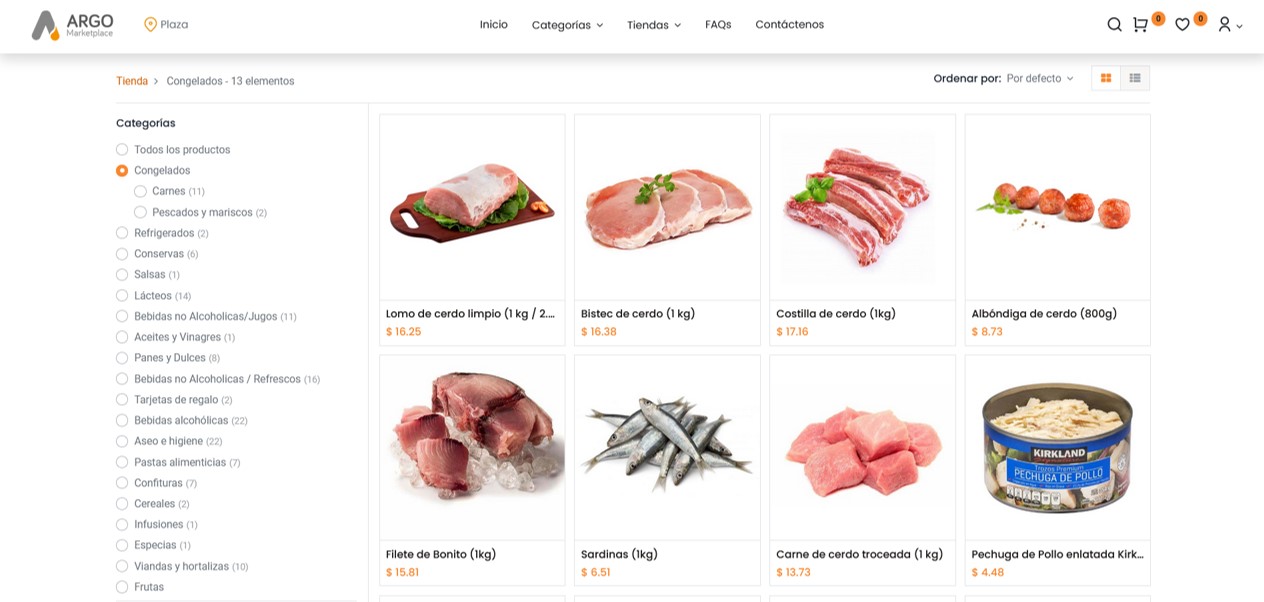
Task: Go to the Inicio menu item
Action: coord(494,24)
